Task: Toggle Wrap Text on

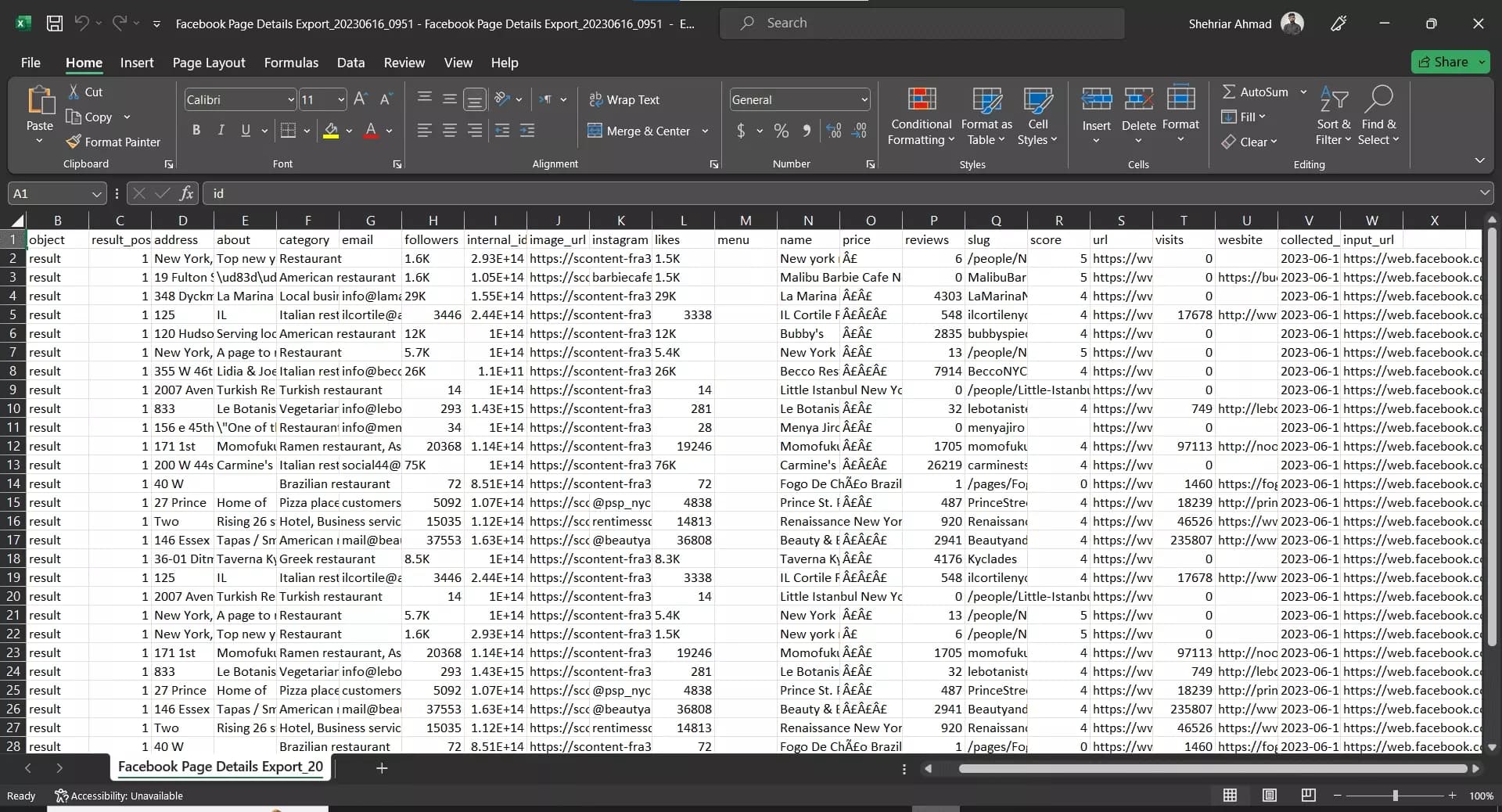Action: tap(624, 99)
